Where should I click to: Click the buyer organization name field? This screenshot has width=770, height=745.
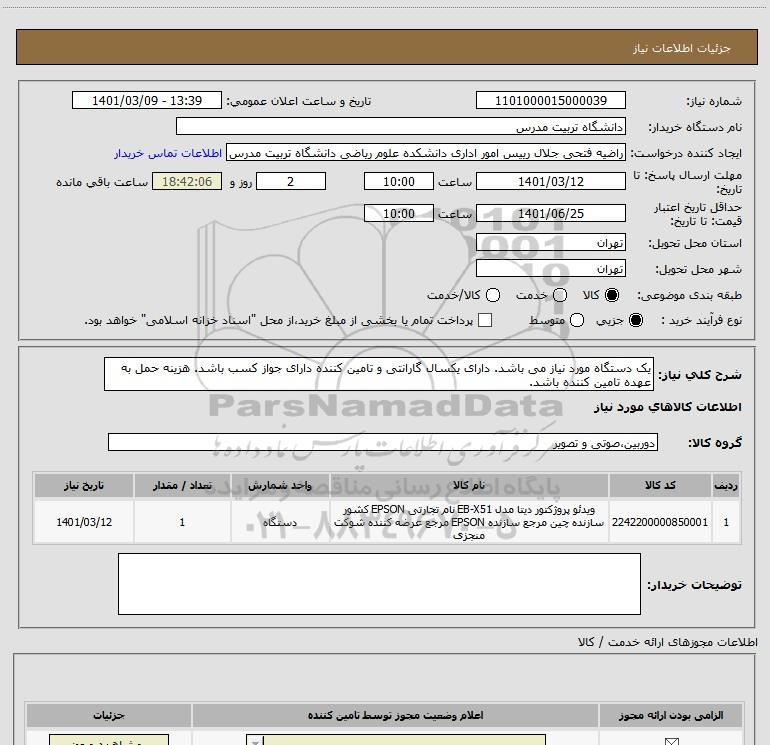401,127
